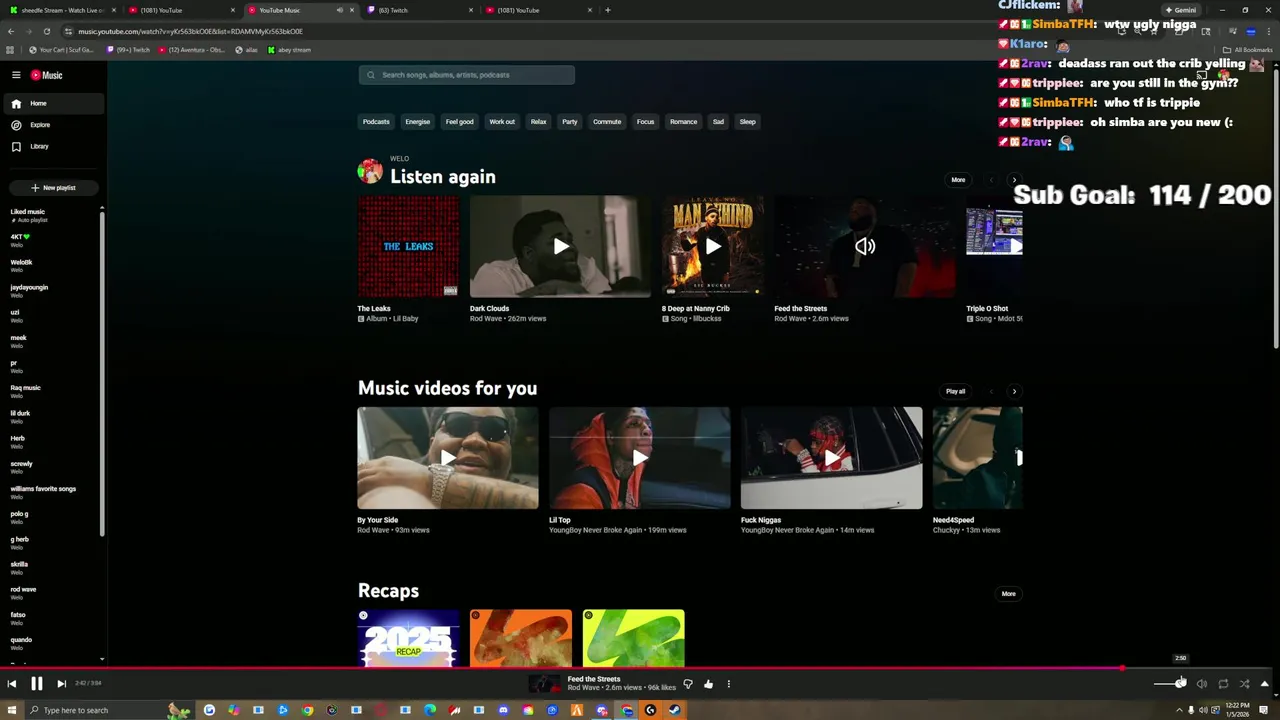Select the Feel good mood chip
This screenshot has width=1280, height=720.
pyautogui.click(x=460, y=122)
